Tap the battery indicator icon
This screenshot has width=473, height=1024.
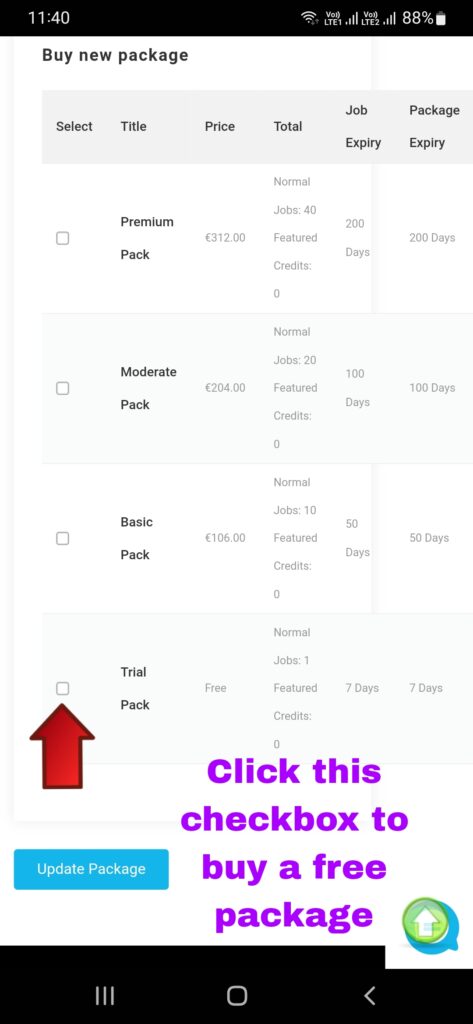[x=441, y=18]
